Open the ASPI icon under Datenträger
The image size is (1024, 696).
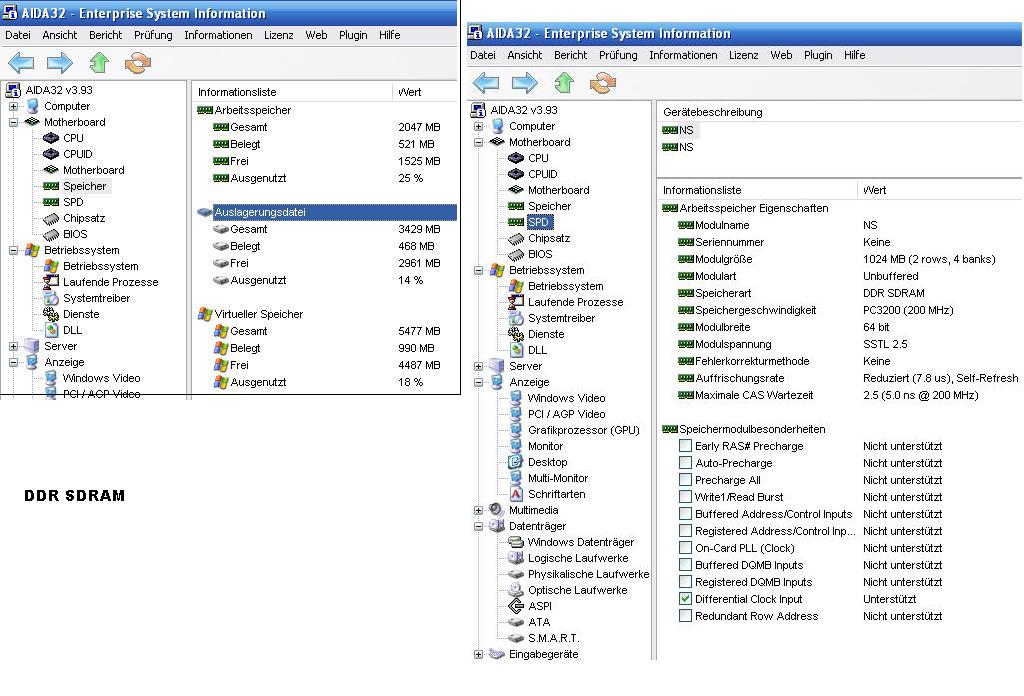[x=516, y=606]
